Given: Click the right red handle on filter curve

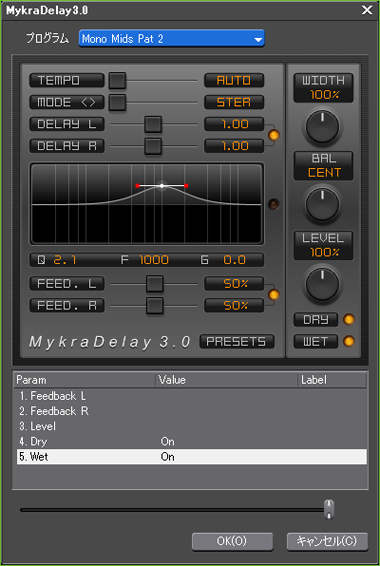Looking at the screenshot, I should tap(186, 186).
